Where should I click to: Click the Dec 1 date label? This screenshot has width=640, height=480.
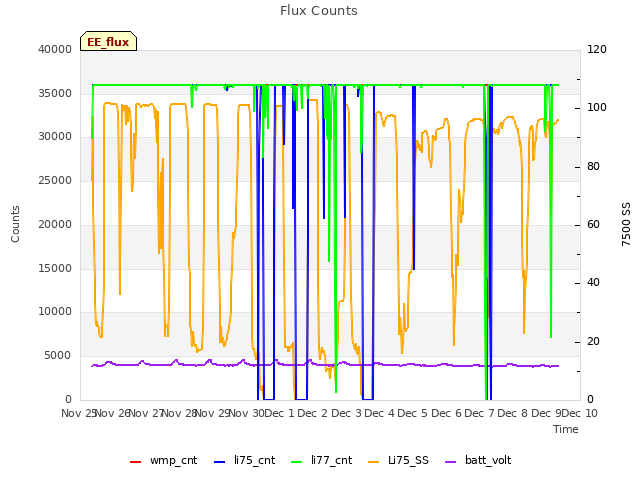(x=280, y=413)
